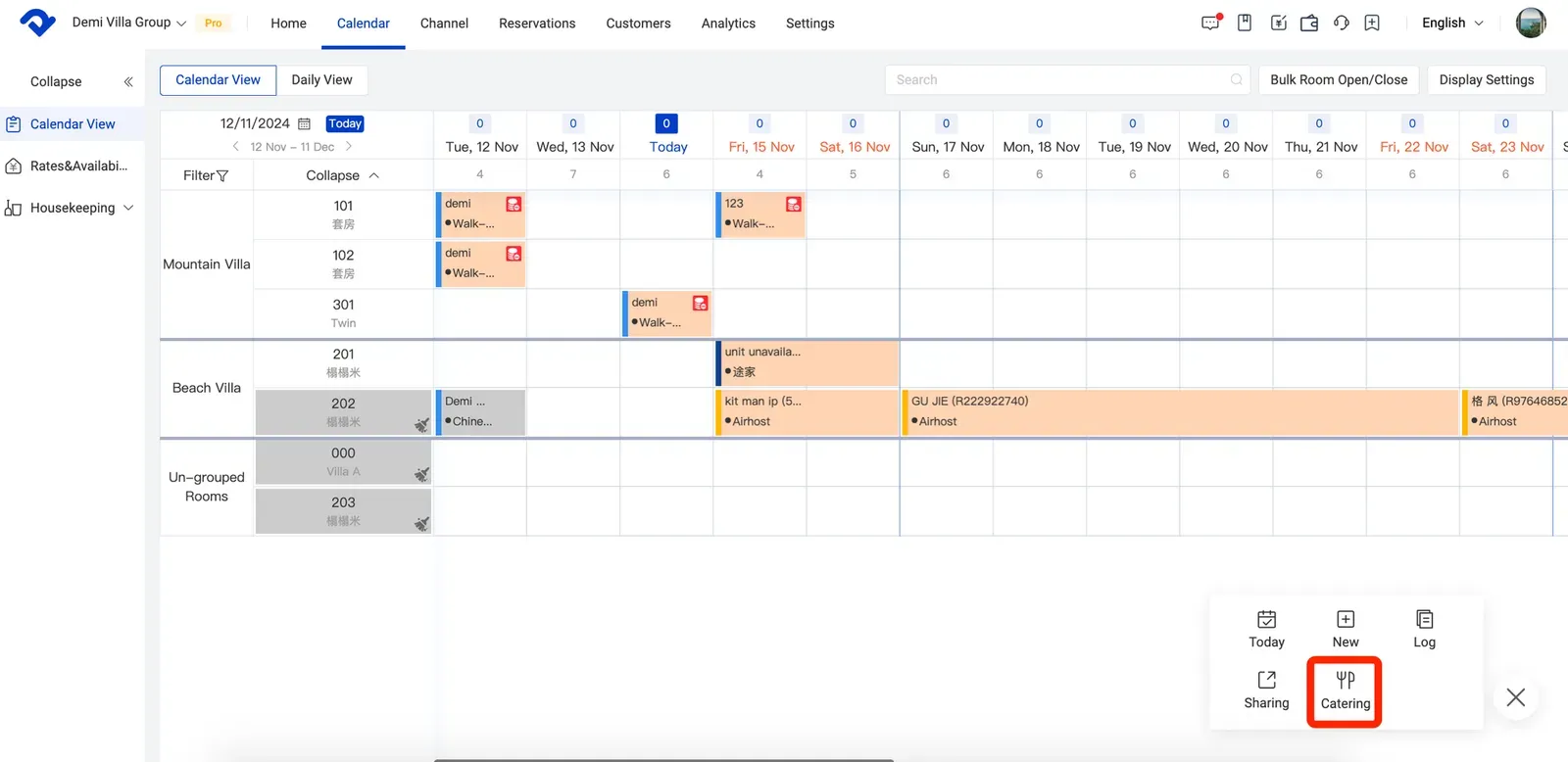1568x762 pixels.
Task: Select the Calendar View toggle button
Action: coord(218,80)
